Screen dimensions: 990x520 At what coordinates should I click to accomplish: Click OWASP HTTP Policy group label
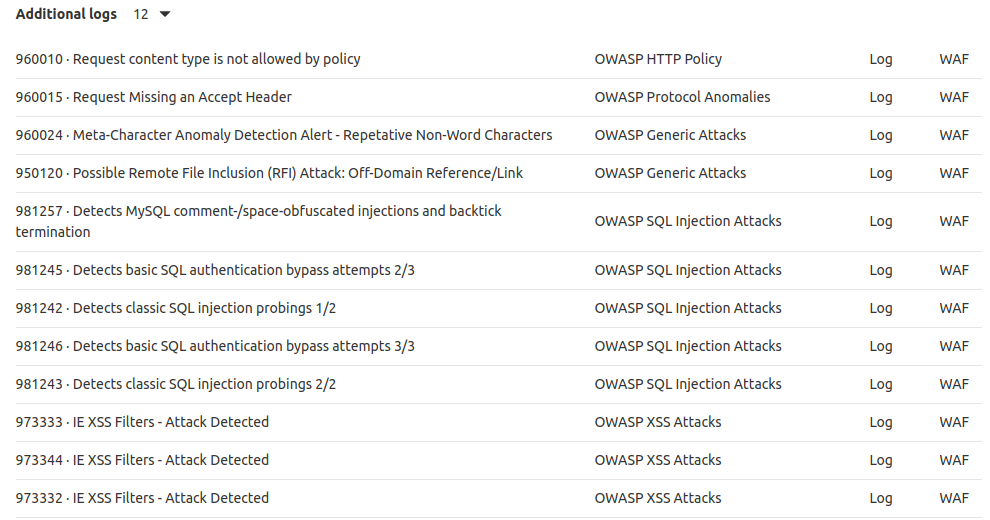658,59
